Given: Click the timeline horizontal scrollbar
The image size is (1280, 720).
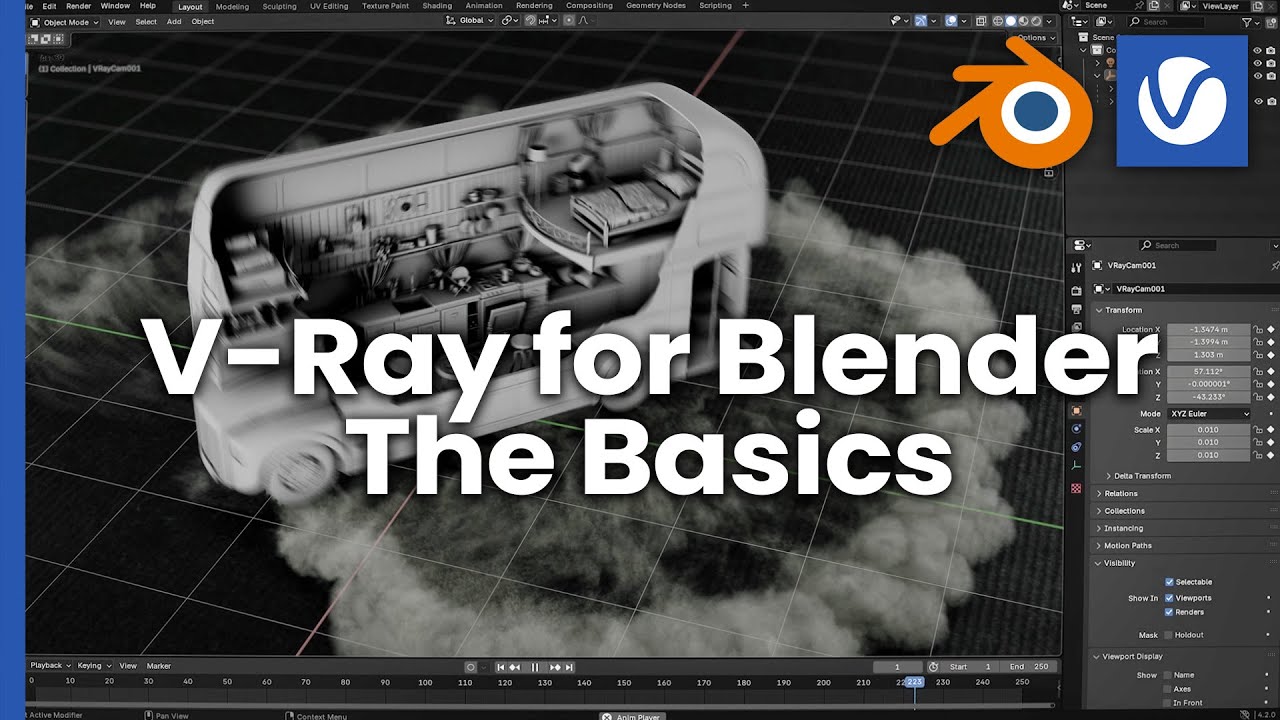Looking at the screenshot, I should click(x=540, y=704).
